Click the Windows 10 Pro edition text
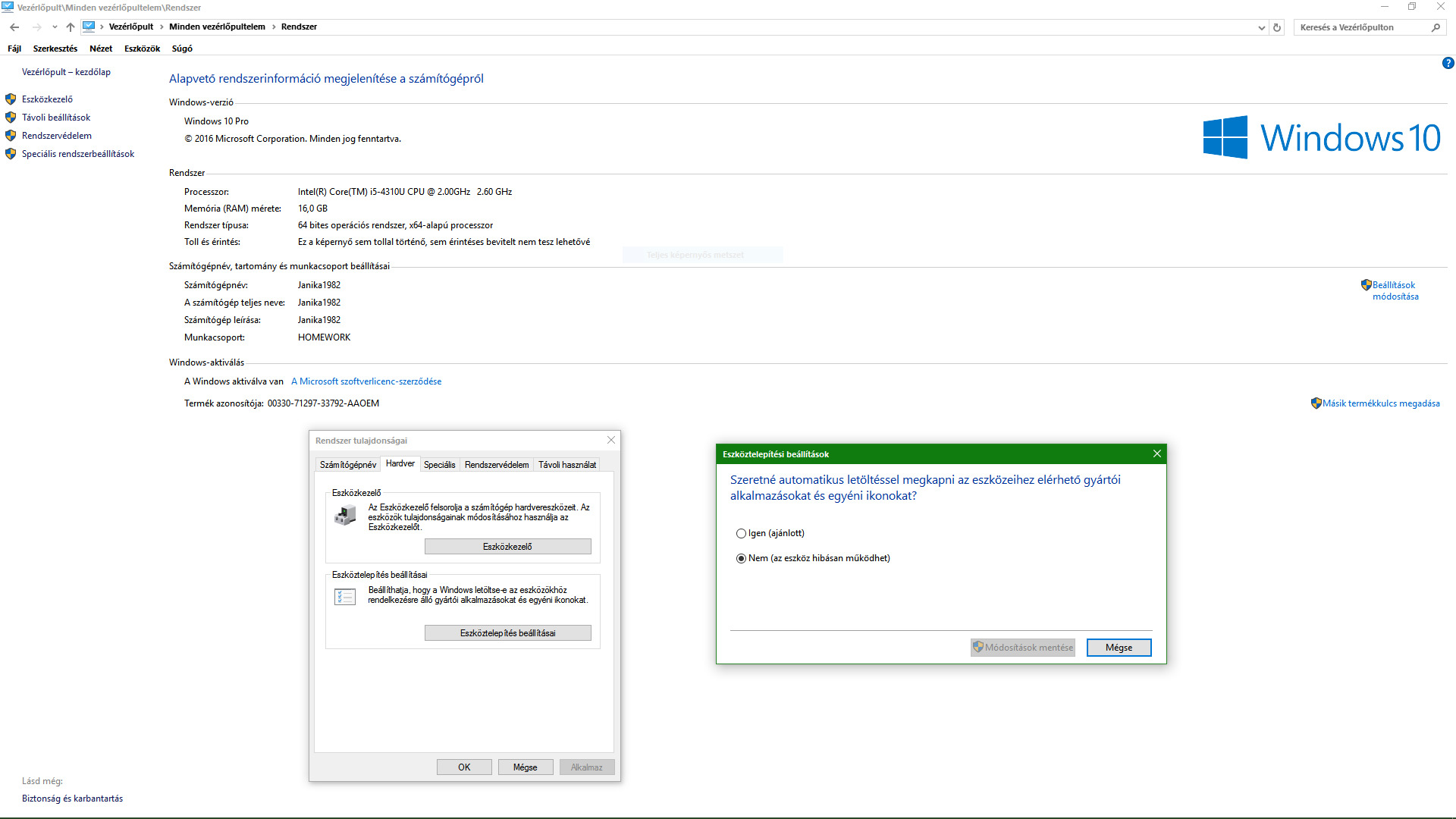Viewport: 1456px width, 819px height. pyautogui.click(x=216, y=121)
